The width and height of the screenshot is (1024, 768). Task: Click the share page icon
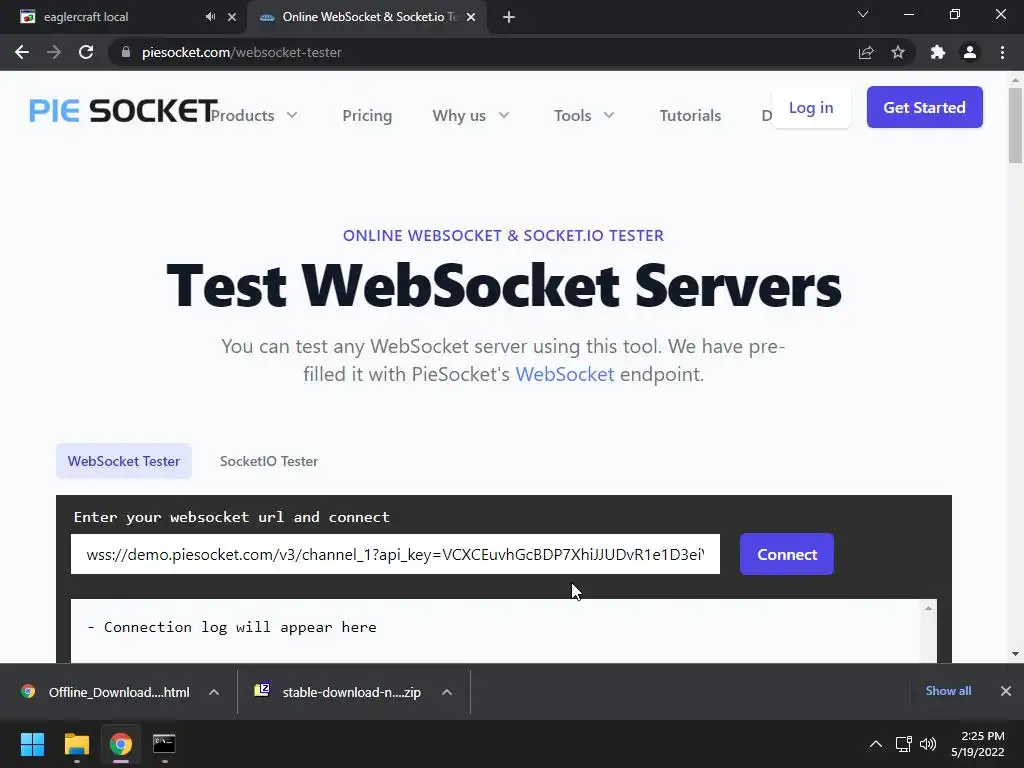[866, 52]
